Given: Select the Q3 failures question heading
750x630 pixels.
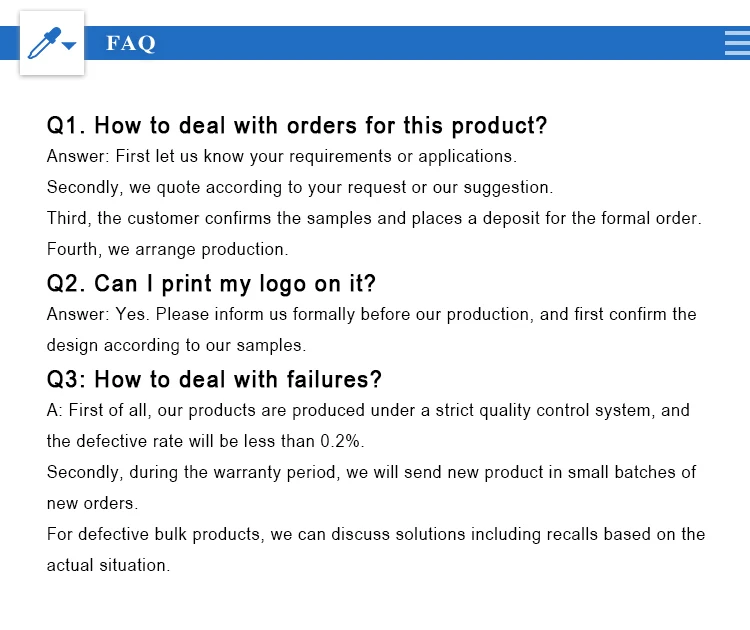Looking at the screenshot, I should coord(214,379).
